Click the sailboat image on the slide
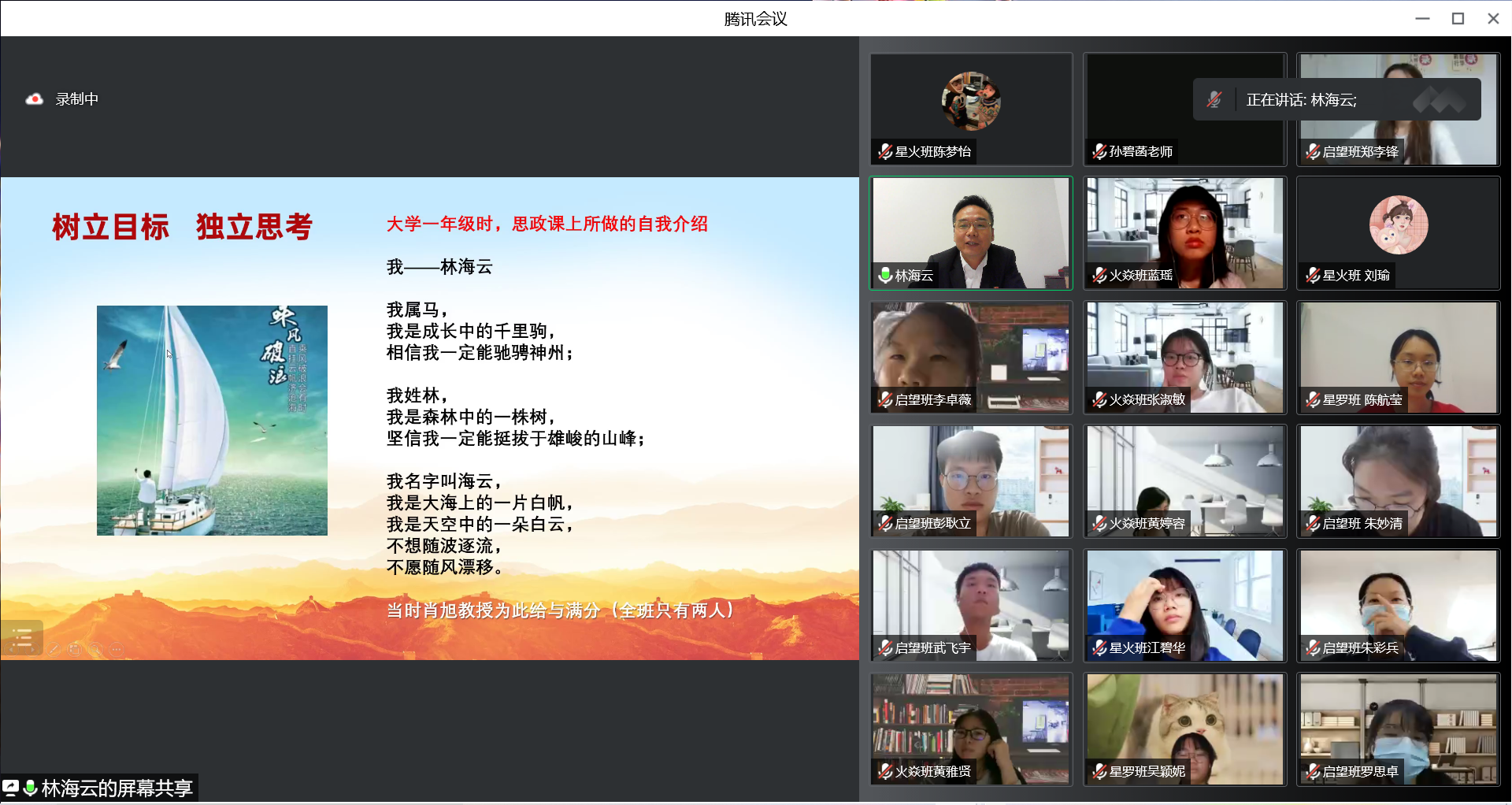1512x805 pixels. (212, 421)
